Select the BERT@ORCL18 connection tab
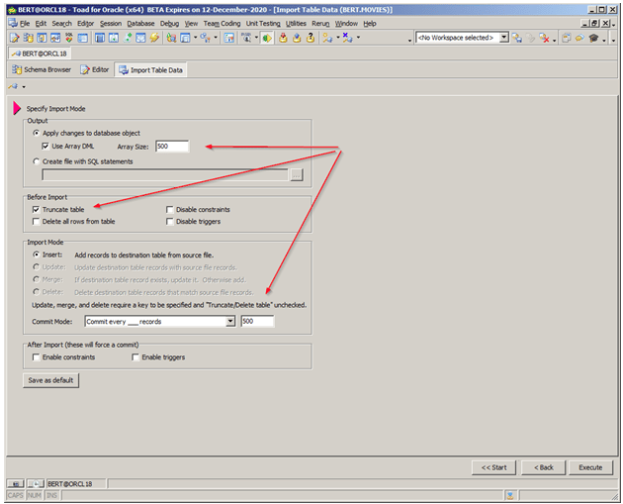This screenshot has width=623, height=504. coord(39,53)
